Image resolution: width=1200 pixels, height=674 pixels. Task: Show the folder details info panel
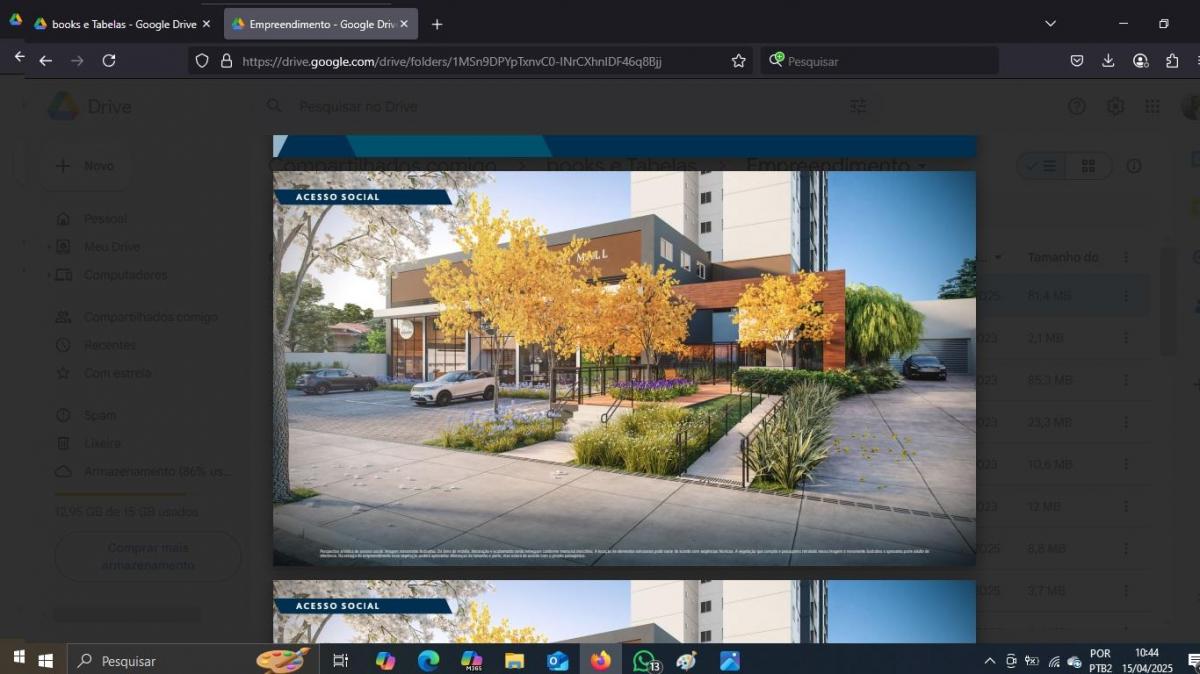pos(1134,166)
